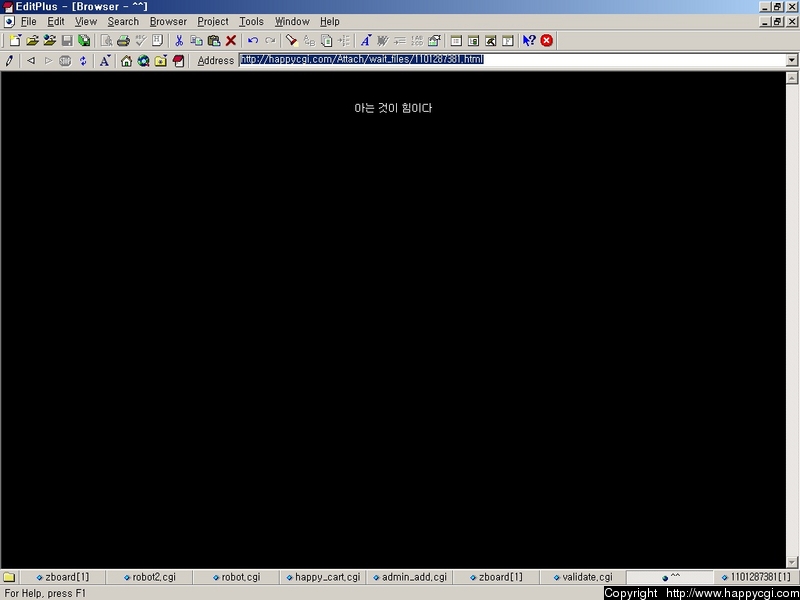Switch to the robot.cgi document tab

236,577
